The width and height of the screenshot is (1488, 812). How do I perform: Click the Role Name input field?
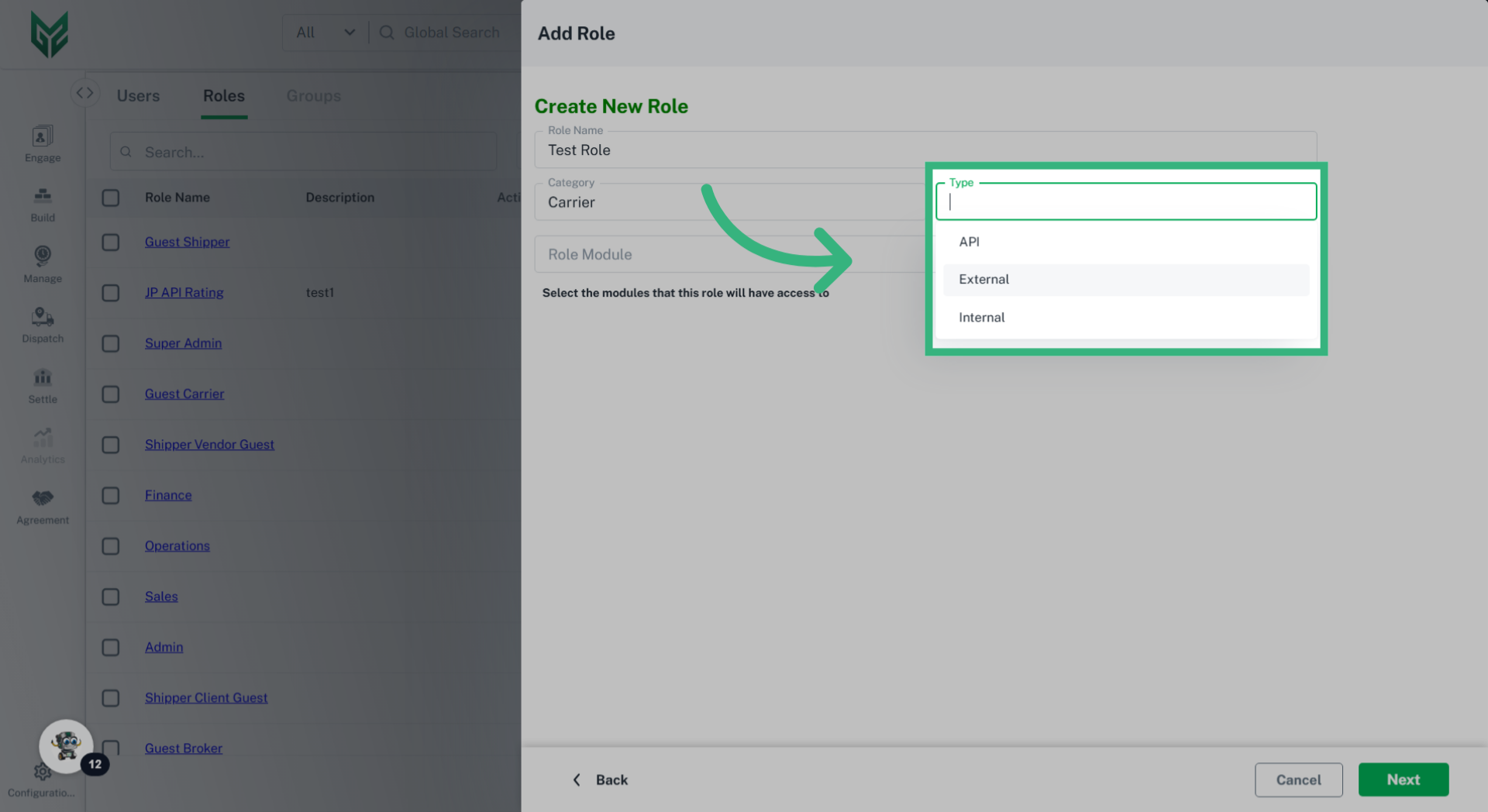[728, 150]
